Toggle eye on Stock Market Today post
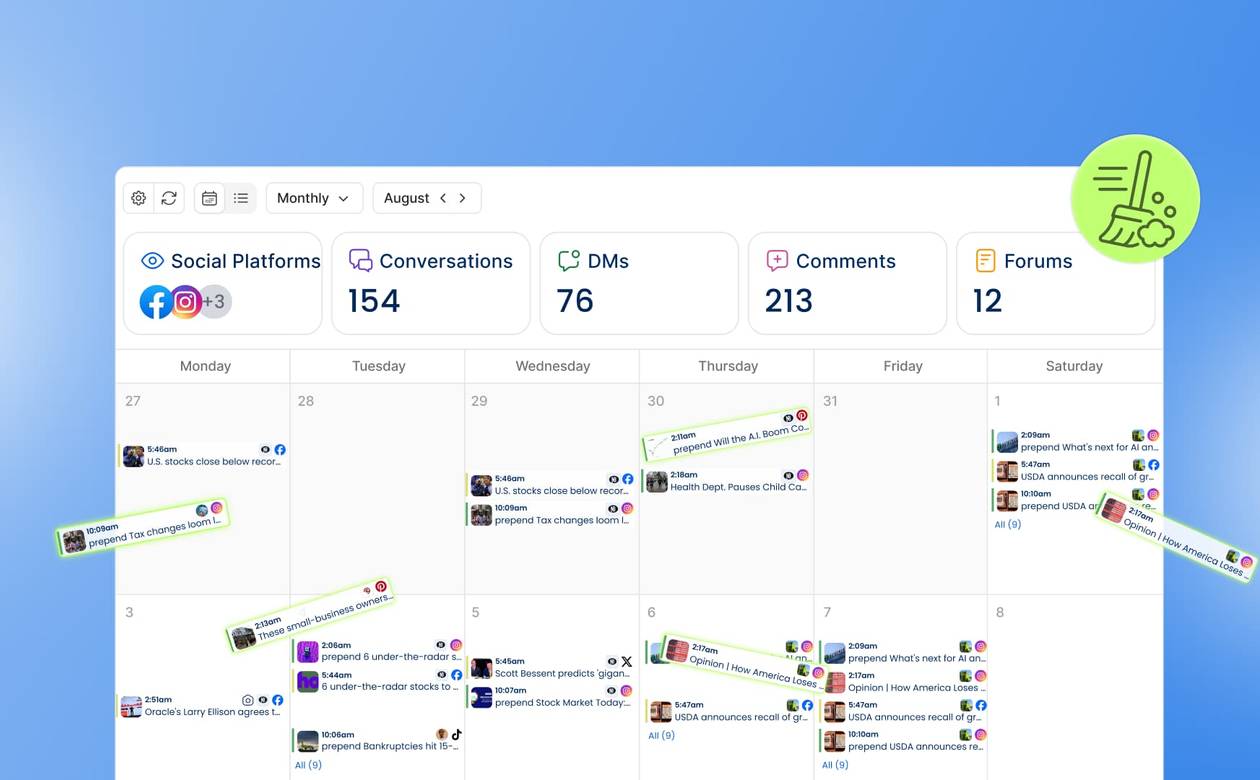This screenshot has width=1260, height=780. coord(612,691)
